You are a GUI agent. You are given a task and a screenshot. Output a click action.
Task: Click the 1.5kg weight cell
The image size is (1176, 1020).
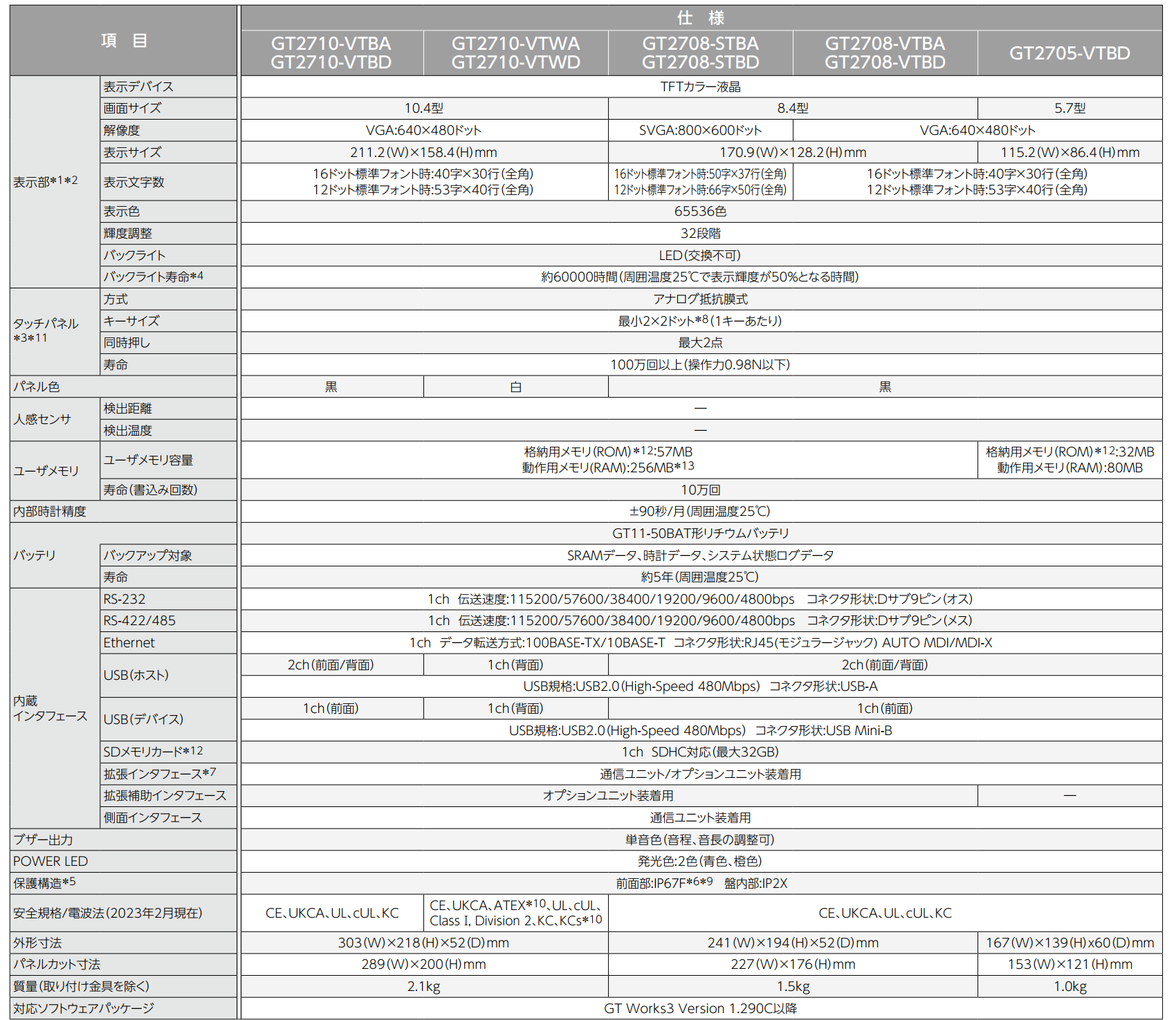click(793, 987)
